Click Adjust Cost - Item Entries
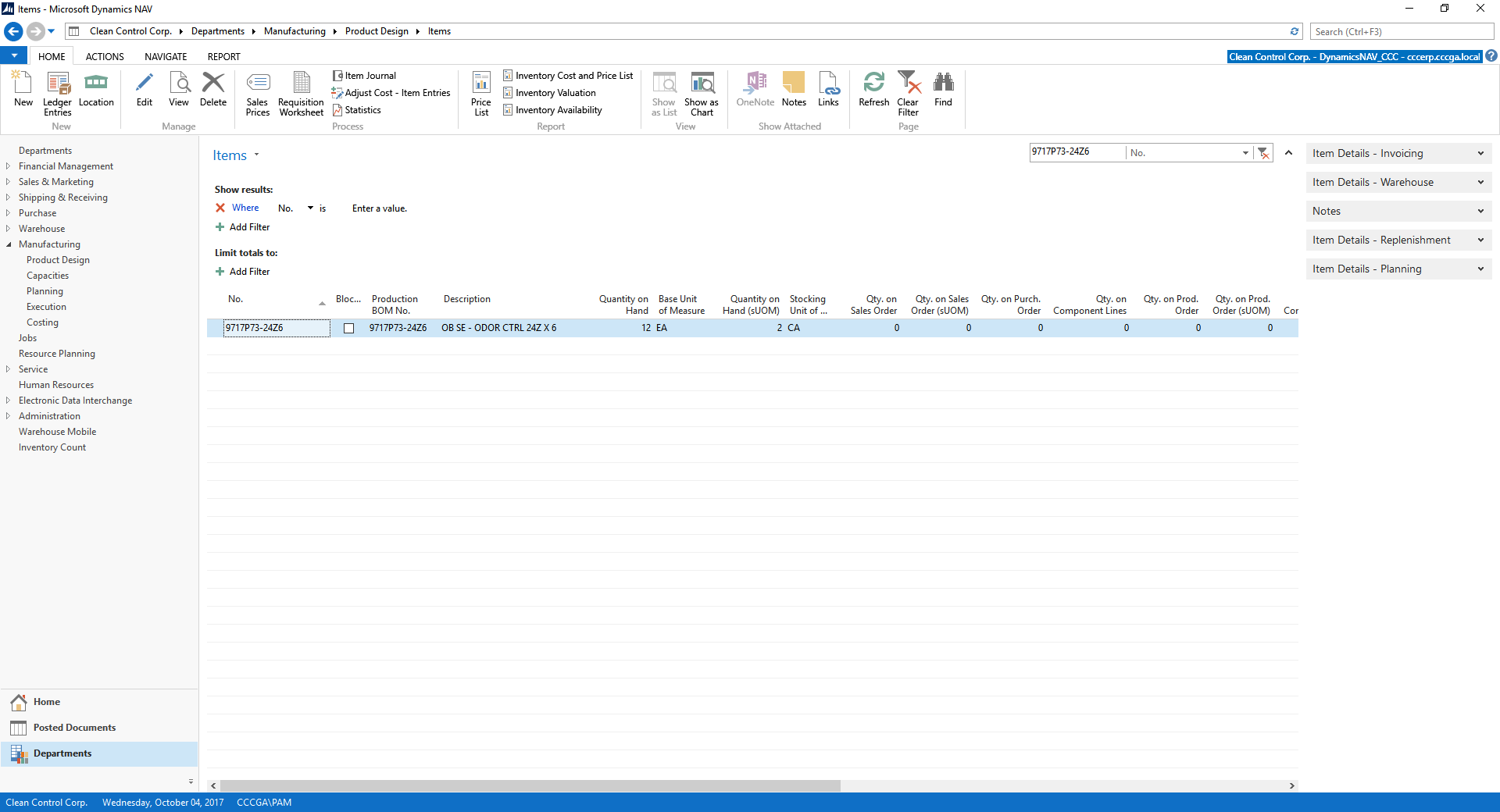Screen dimensions: 1500x812 tap(391, 93)
